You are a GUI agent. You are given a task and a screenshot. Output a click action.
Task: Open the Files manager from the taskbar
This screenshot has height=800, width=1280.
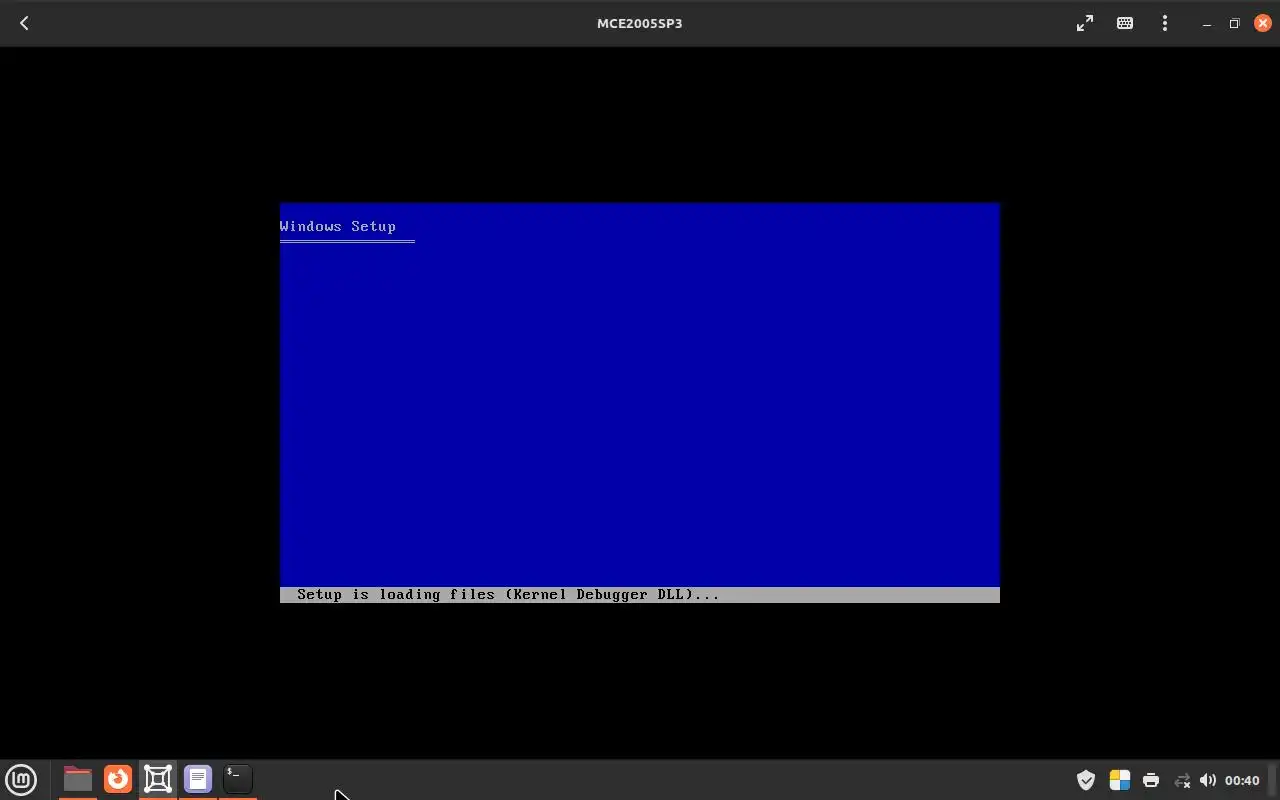click(x=77, y=779)
